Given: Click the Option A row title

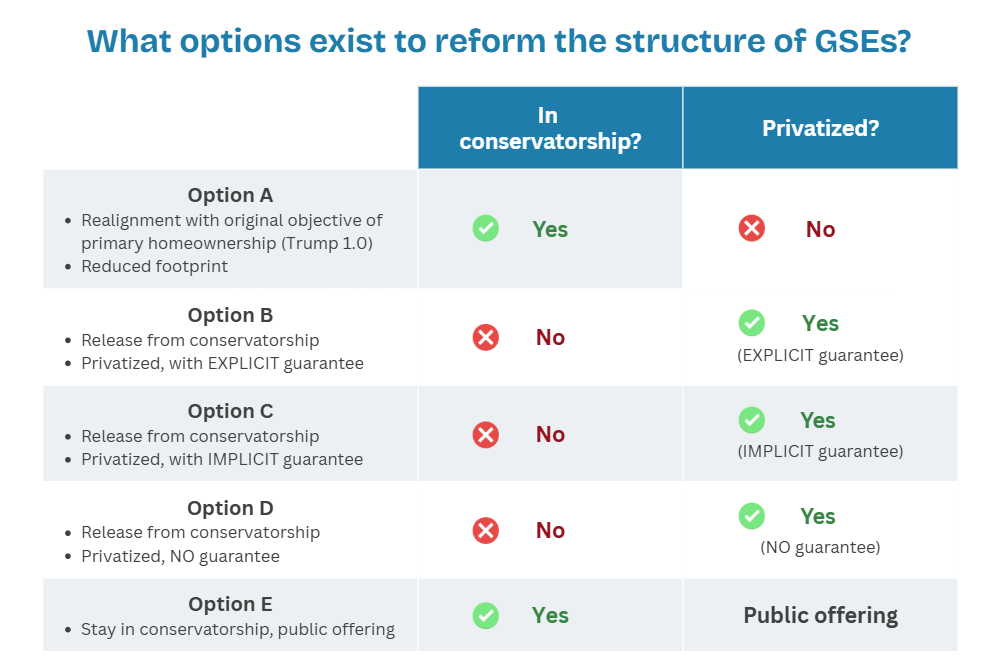Looking at the screenshot, I should click(231, 195).
